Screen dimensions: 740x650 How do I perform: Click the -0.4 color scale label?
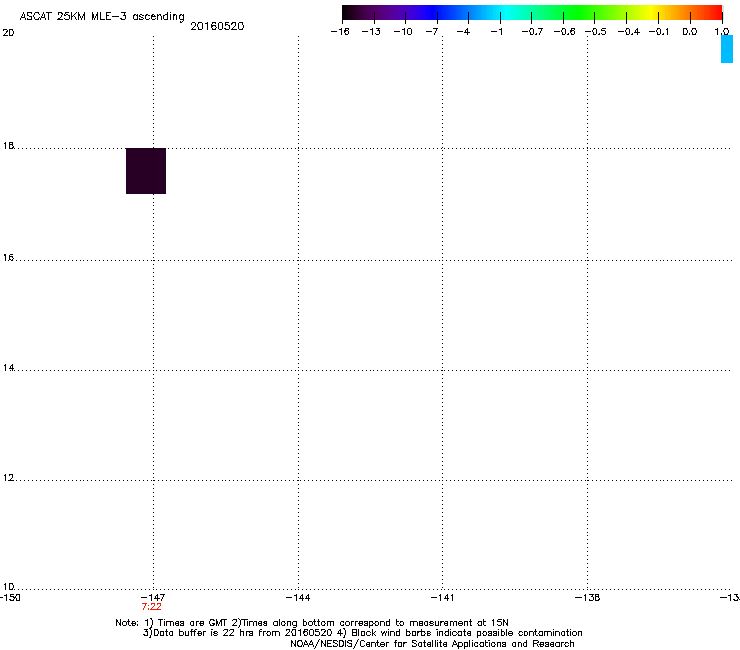coord(629,32)
